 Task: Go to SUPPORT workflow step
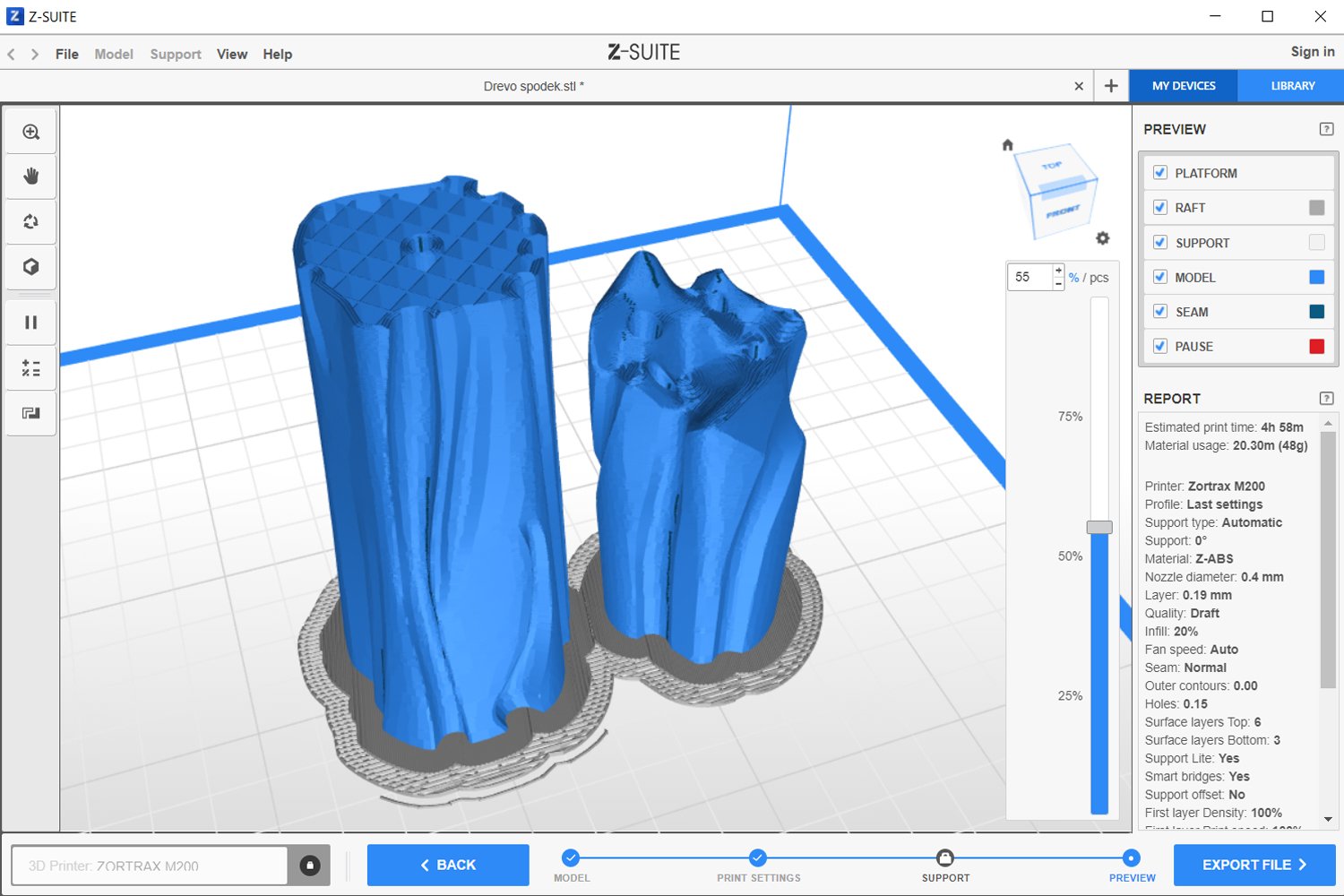point(945,865)
